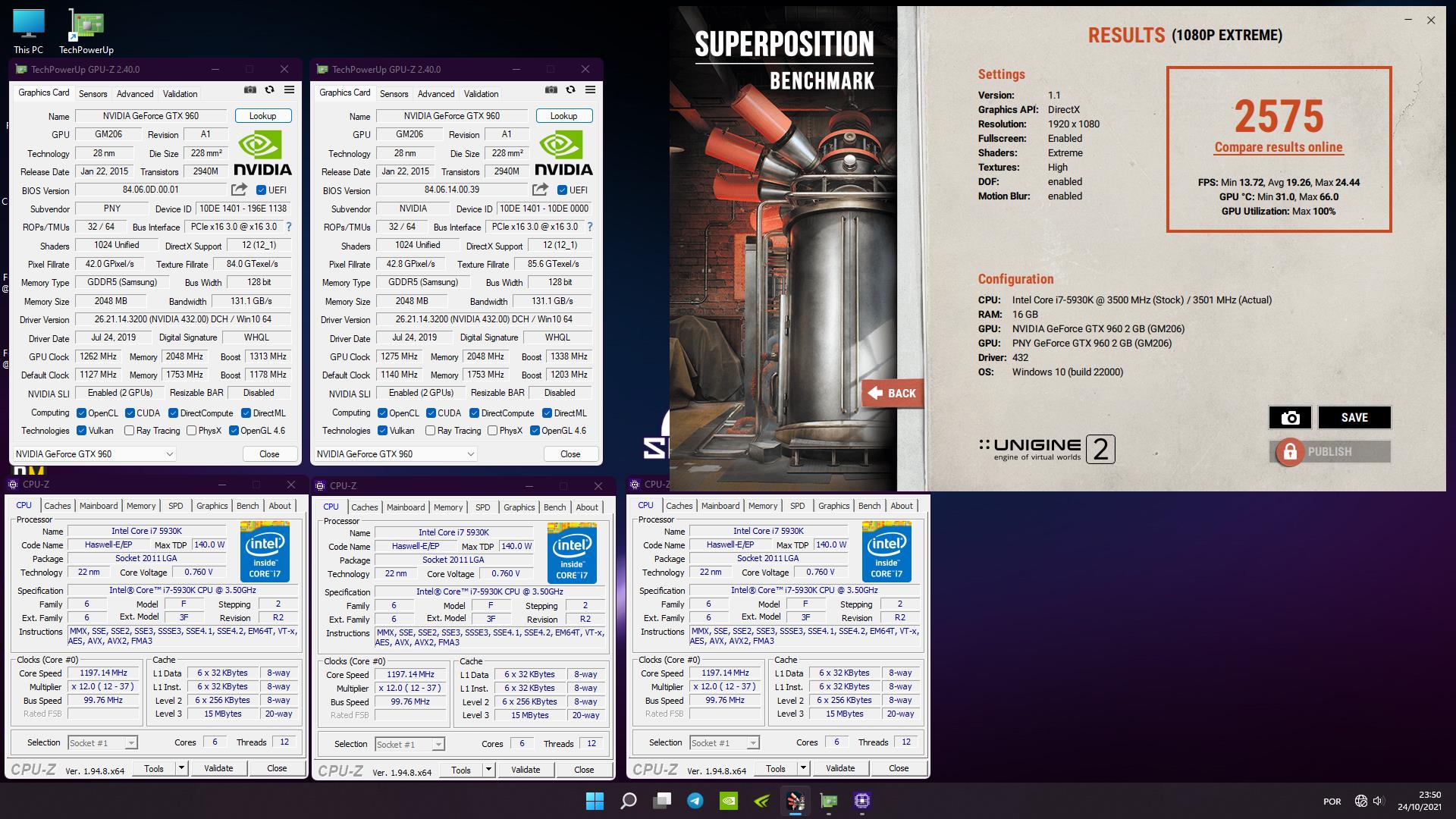
Task: Switch to Superposition taskbar icon
Action: click(795, 801)
